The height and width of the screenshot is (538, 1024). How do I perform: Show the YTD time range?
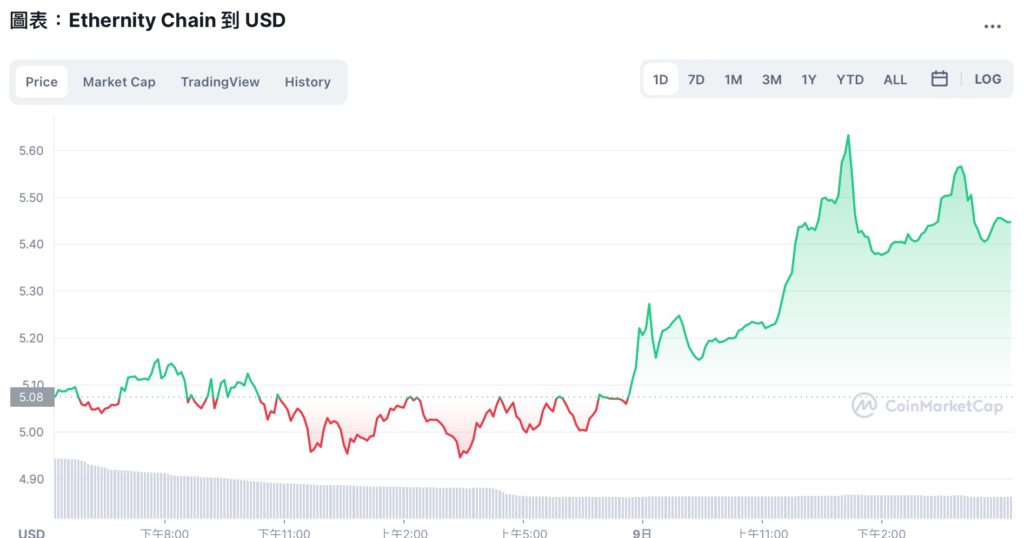pos(850,79)
